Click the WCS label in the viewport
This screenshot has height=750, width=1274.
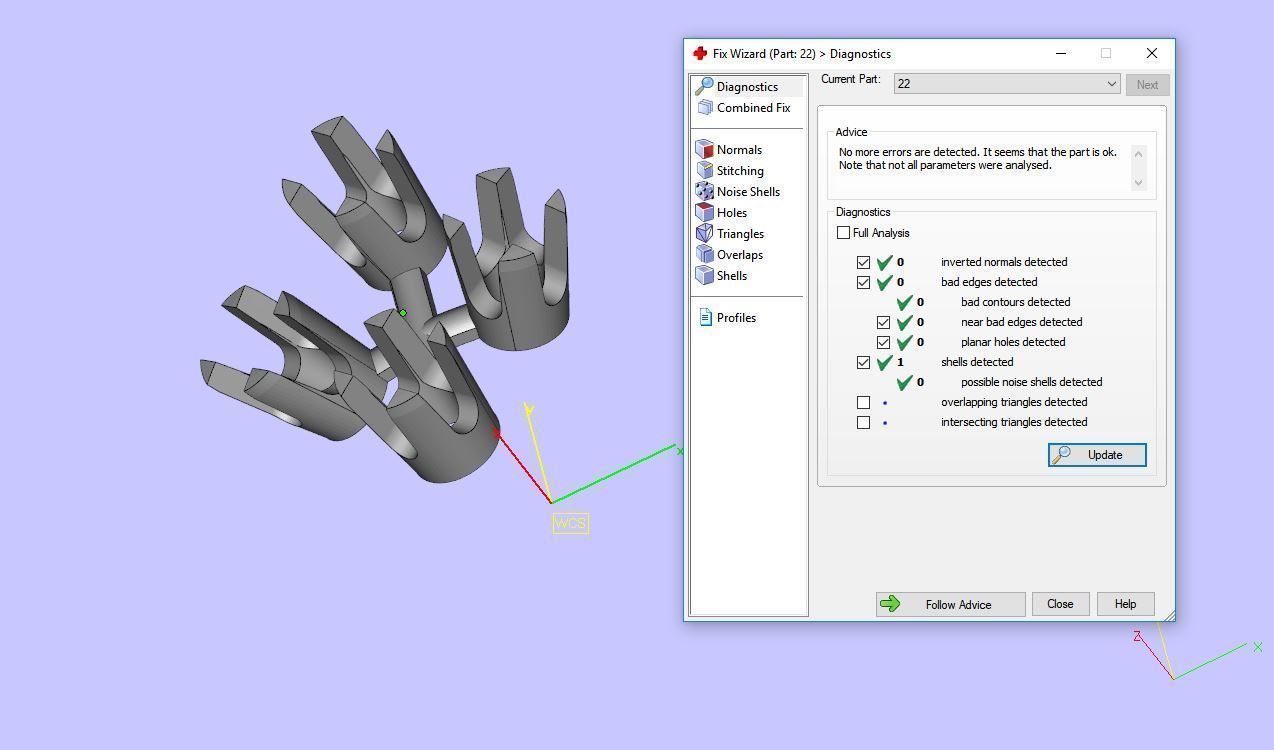pyautogui.click(x=570, y=523)
